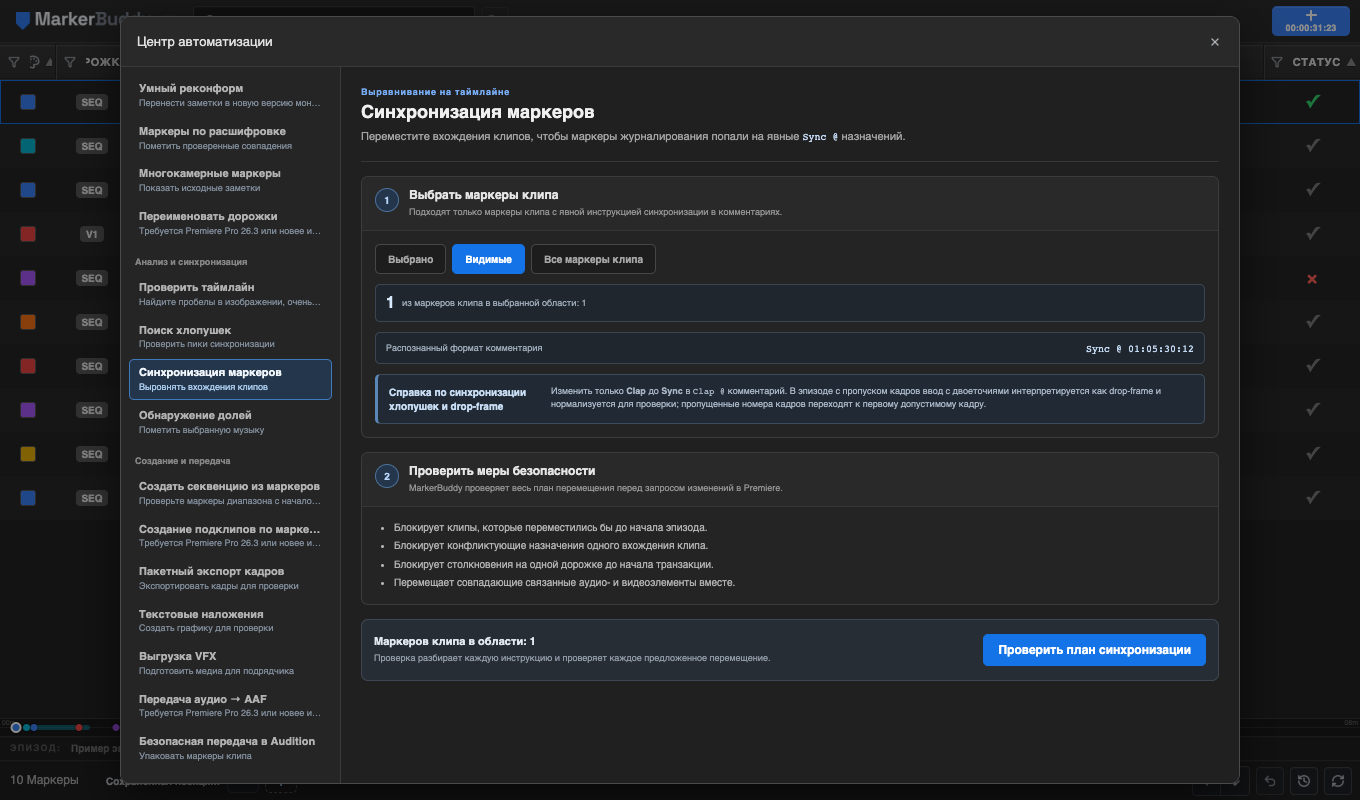Open the history clock icon
Viewport: 1360px width, 800px height.
[1303, 781]
